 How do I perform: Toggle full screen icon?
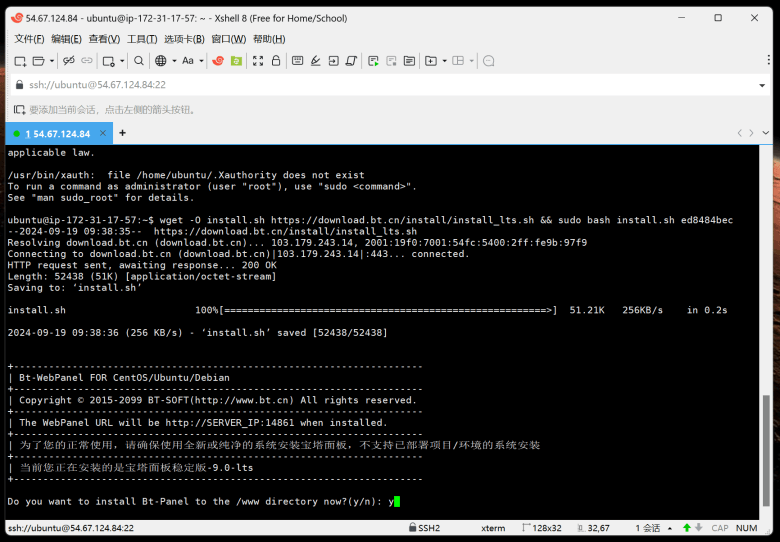[x=258, y=61]
